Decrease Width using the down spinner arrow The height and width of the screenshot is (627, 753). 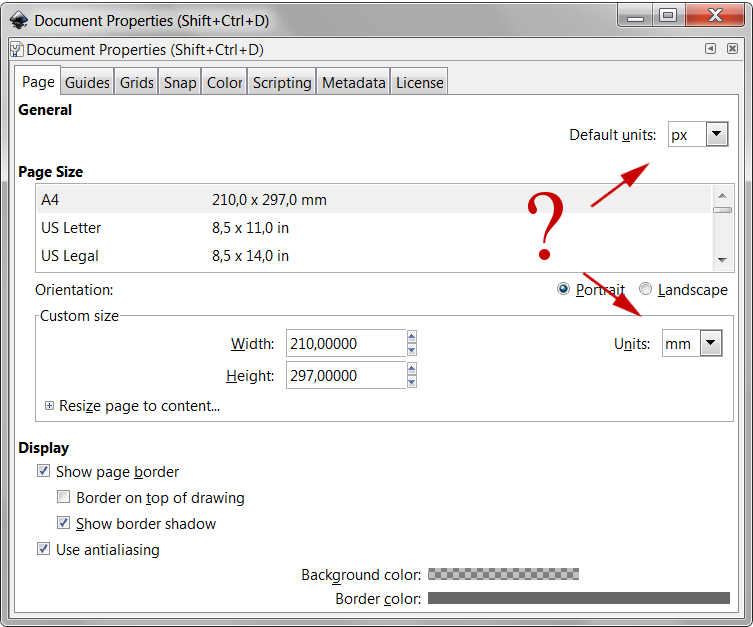[x=412, y=349]
